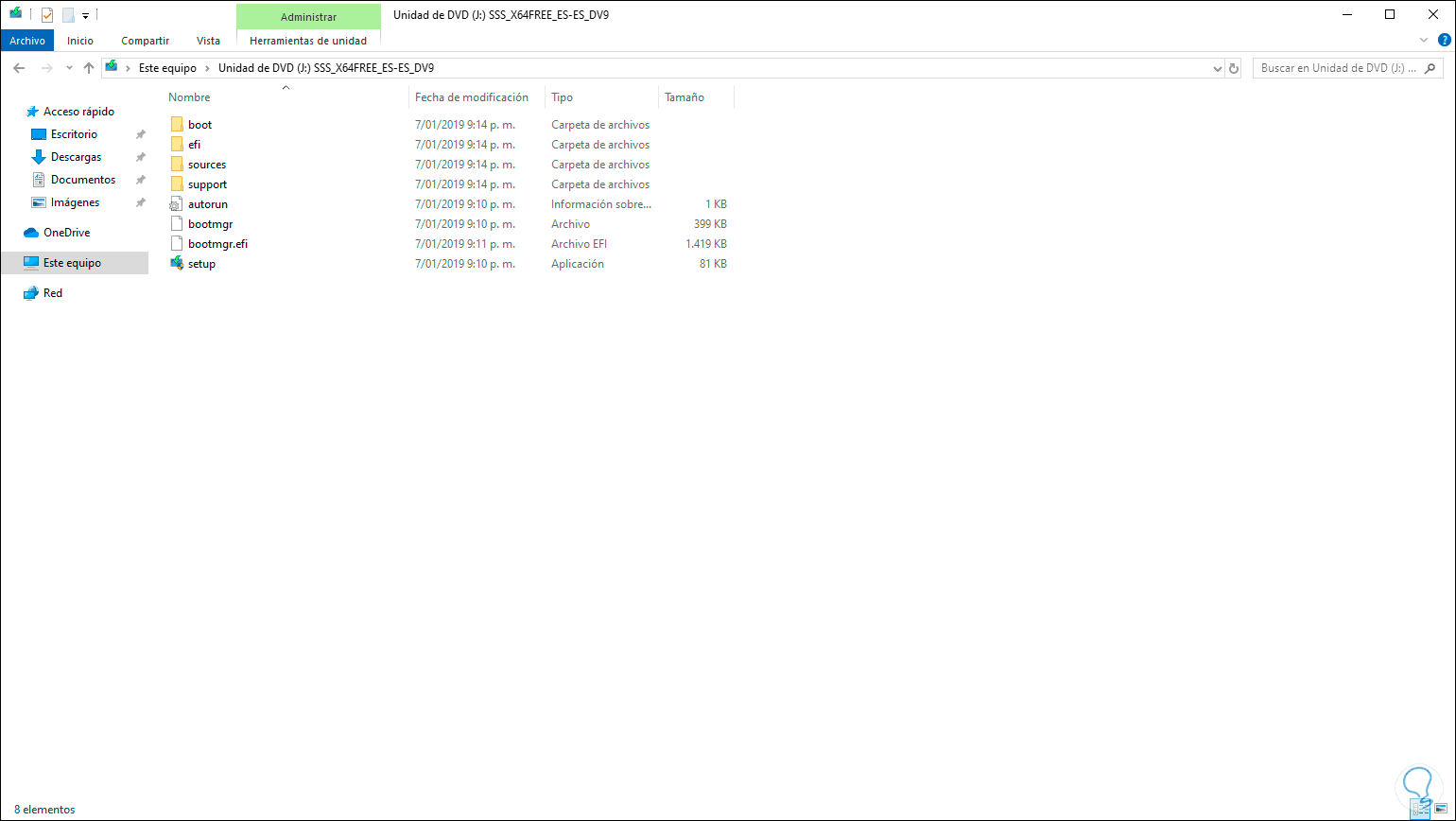
Task: Go up one folder level
Action: 89,68
